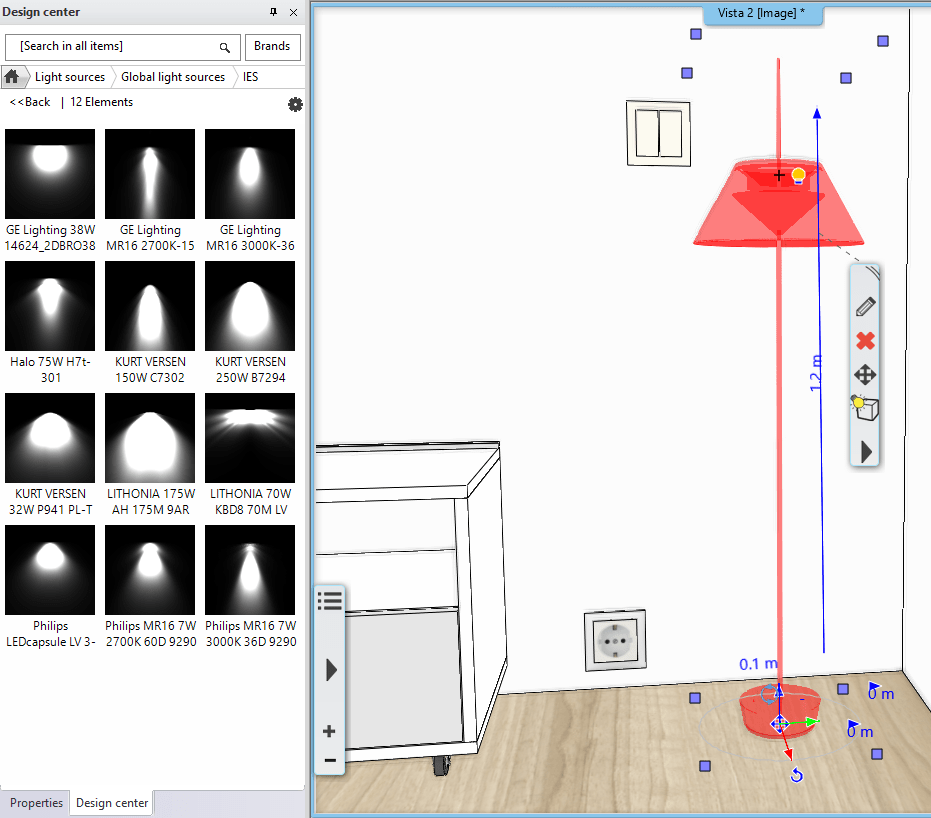Click the pin icon on Design center panel
This screenshot has width=931, height=818.
271,12
